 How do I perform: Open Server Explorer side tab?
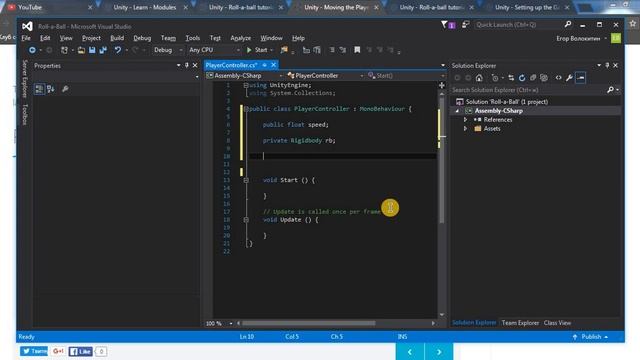(25, 79)
